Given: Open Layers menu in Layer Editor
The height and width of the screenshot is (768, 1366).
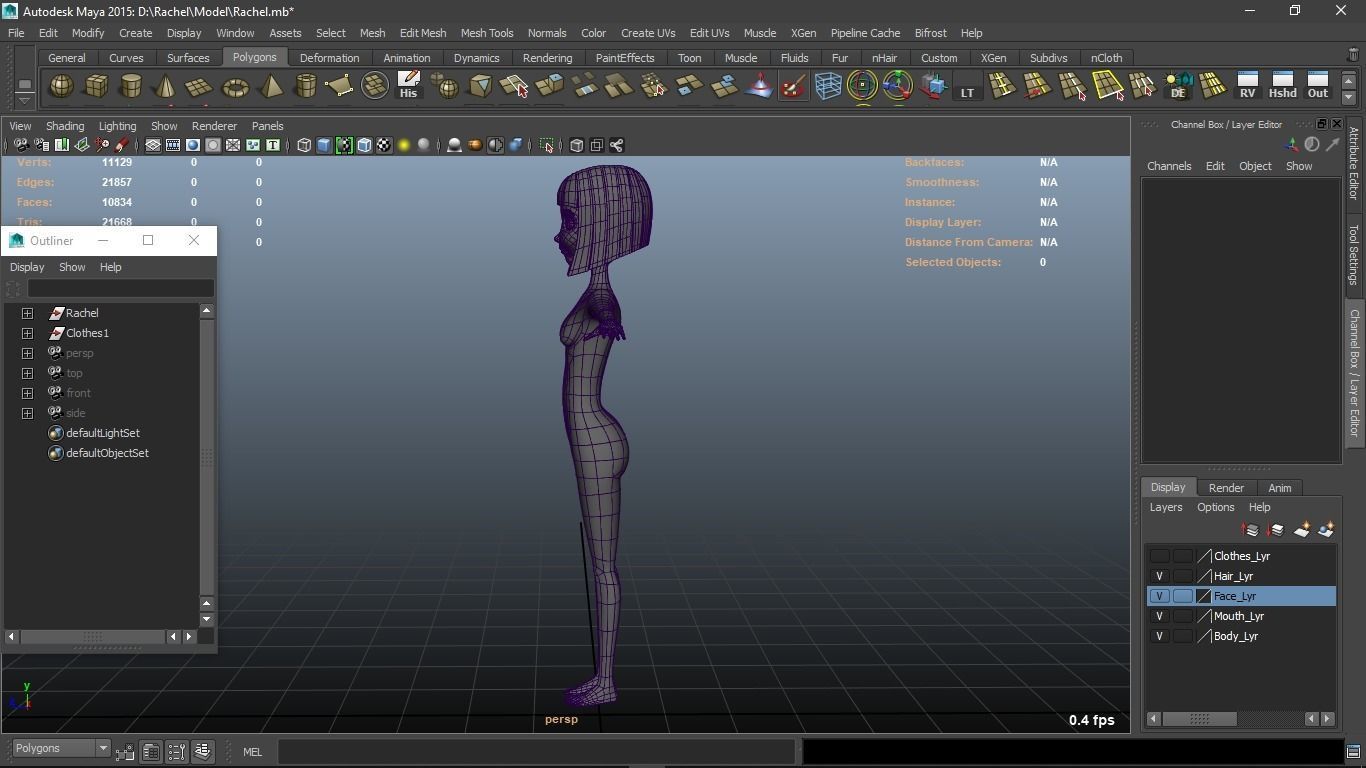Looking at the screenshot, I should click(1165, 507).
